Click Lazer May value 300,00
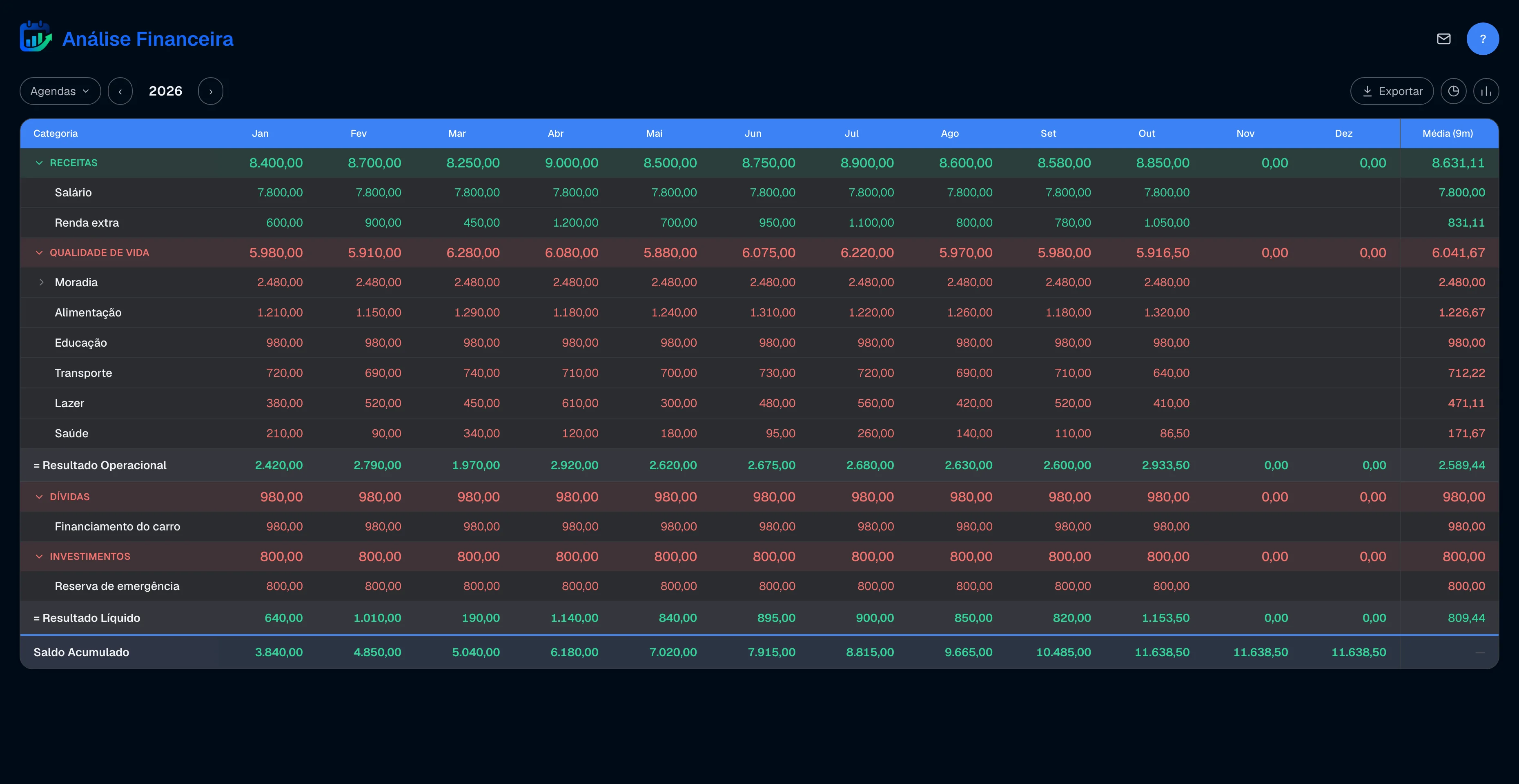The image size is (1519, 784). click(x=678, y=403)
